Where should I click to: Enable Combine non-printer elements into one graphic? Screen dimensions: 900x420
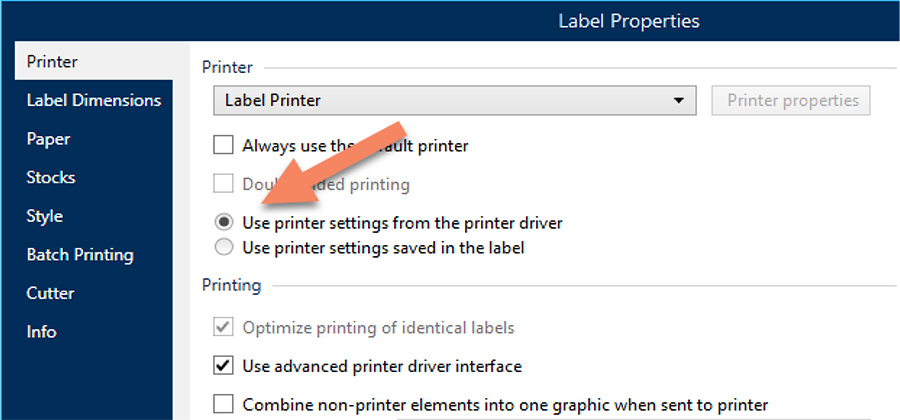click(x=223, y=405)
